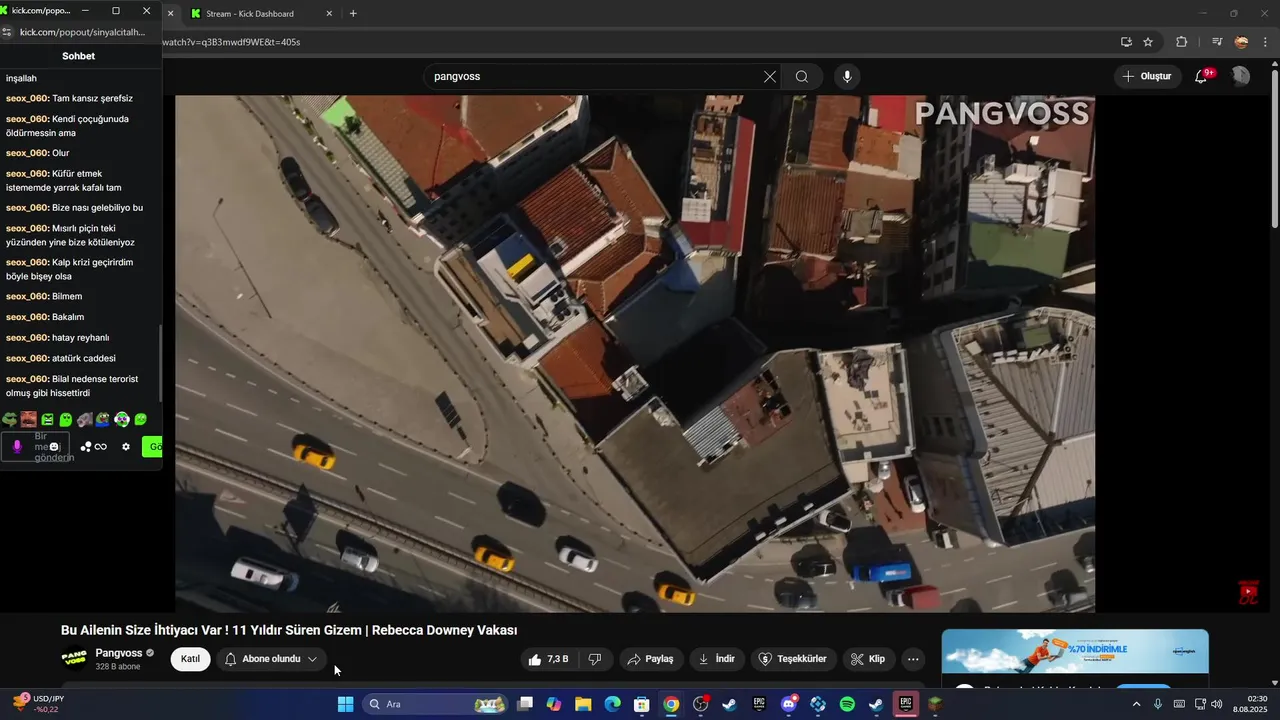Click the video title text
This screenshot has height=720, width=1280.
(x=289, y=630)
